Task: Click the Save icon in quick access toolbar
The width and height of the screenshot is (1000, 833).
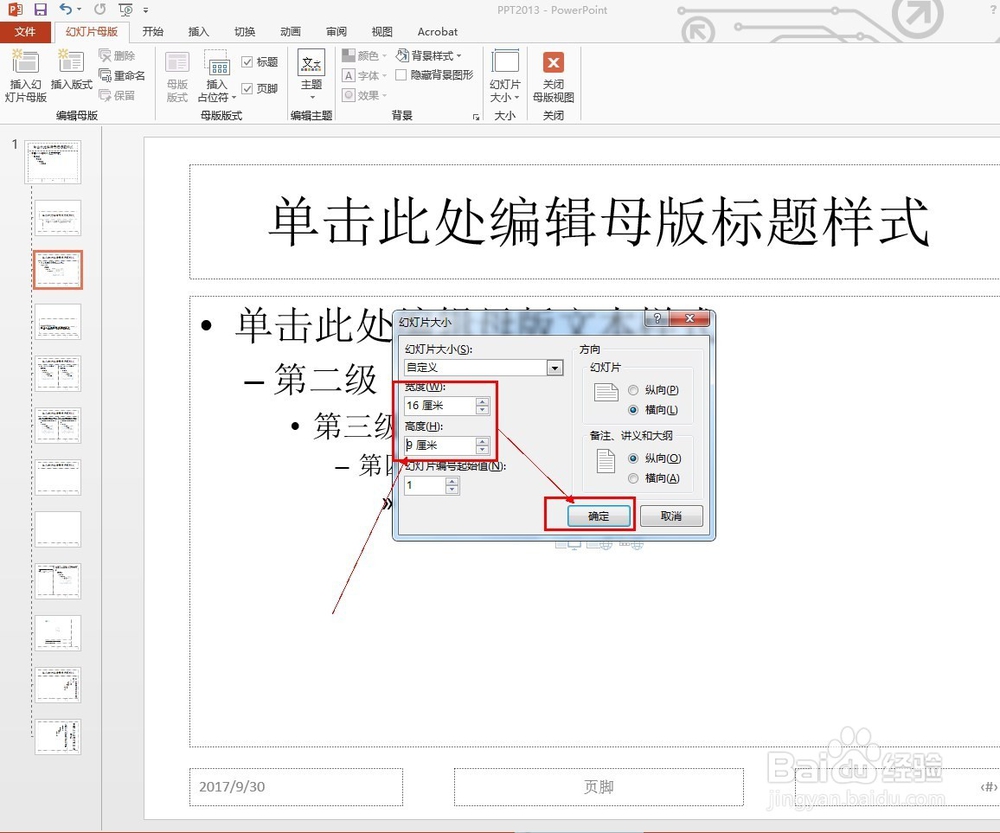Action: pos(40,10)
